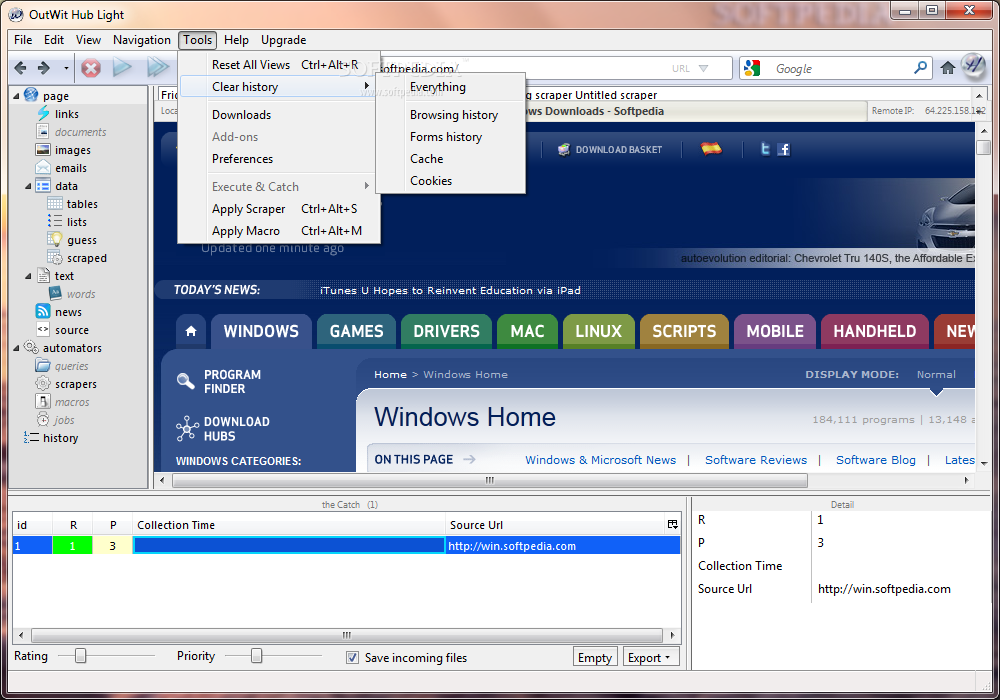The height and width of the screenshot is (700, 1000).
Task: Select the source view icon
Action: [43, 330]
